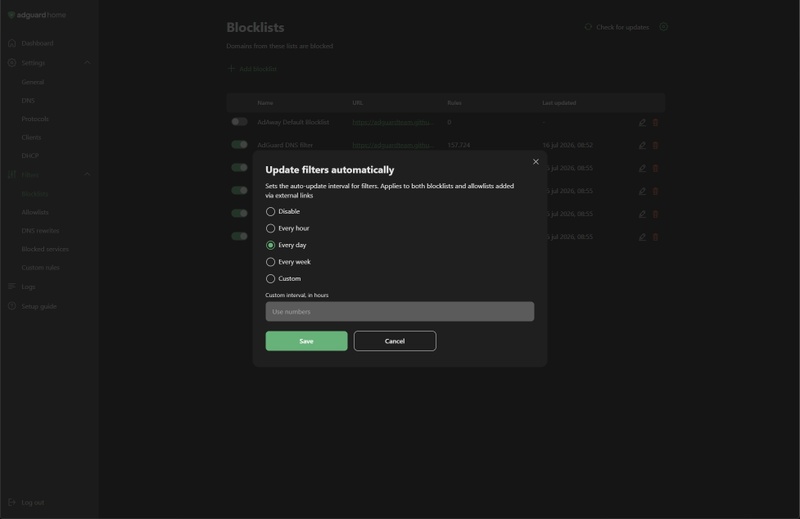Open the AdGuard DNS filter URL
The height and width of the screenshot is (519, 800).
point(393,145)
